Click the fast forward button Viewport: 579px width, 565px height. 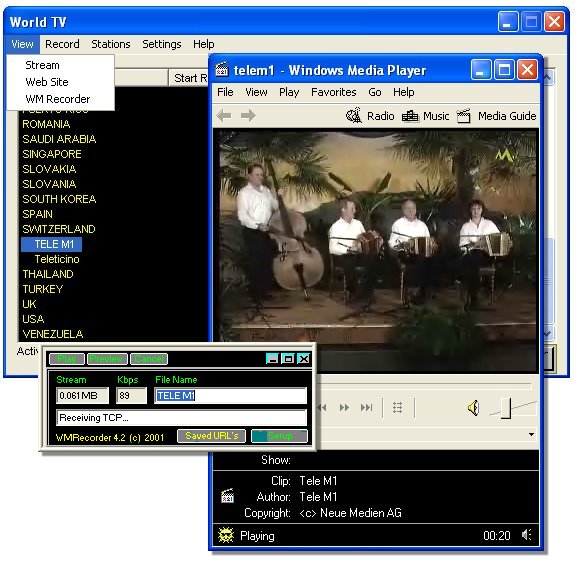pyautogui.click(x=344, y=408)
